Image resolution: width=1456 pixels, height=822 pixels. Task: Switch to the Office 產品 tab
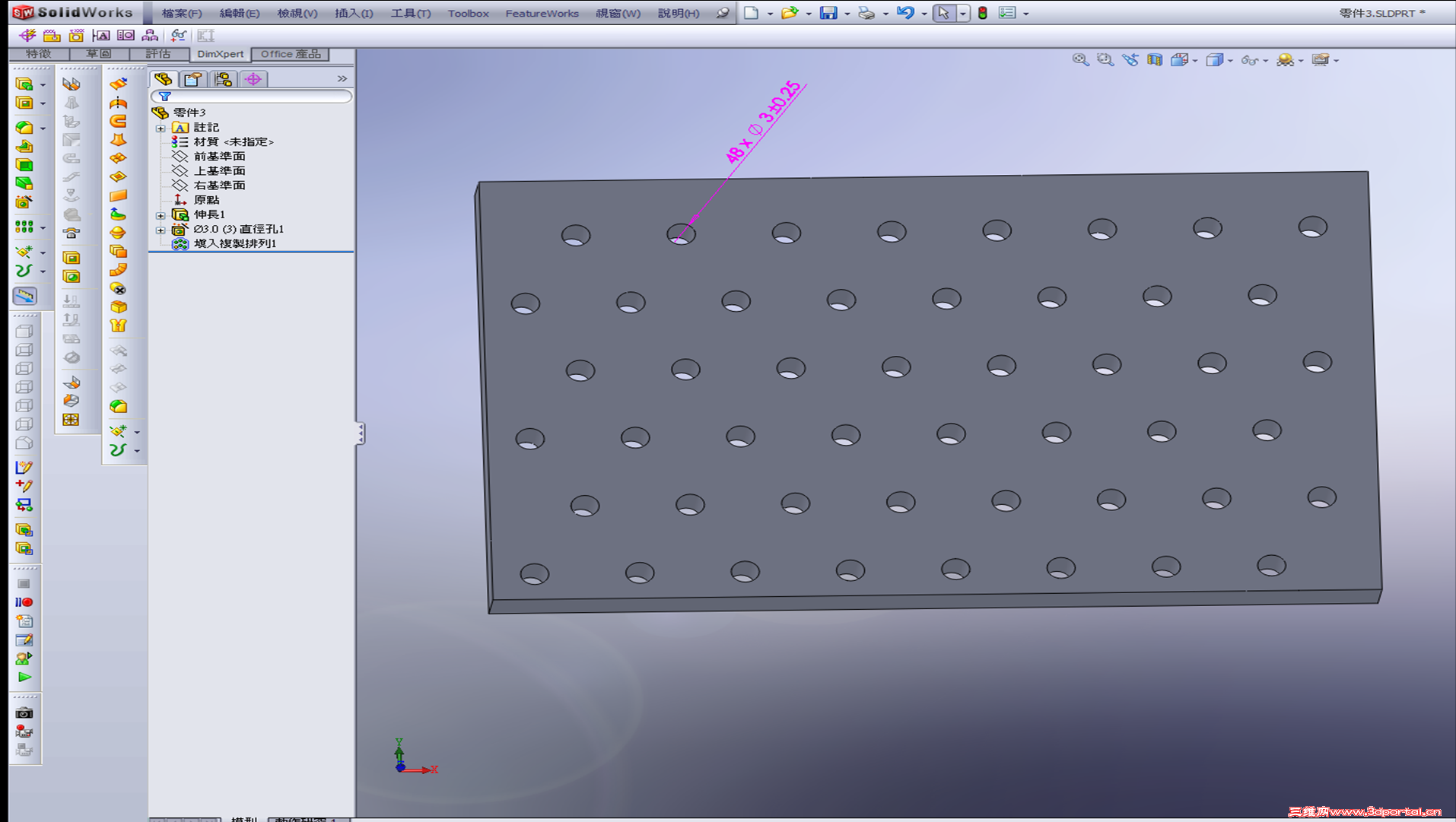[x=291, y=54]
